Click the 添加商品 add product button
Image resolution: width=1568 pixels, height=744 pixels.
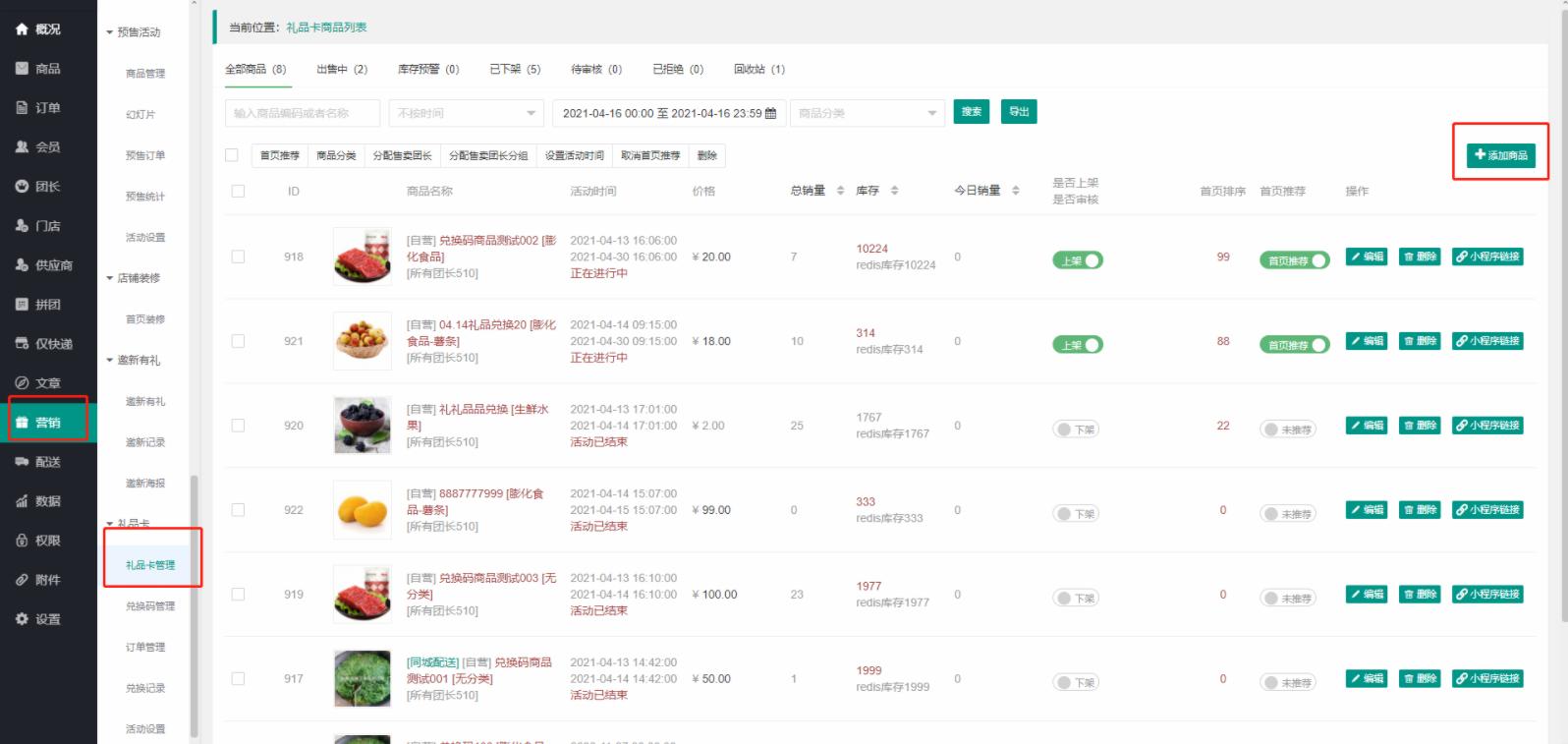[1501, 155]
